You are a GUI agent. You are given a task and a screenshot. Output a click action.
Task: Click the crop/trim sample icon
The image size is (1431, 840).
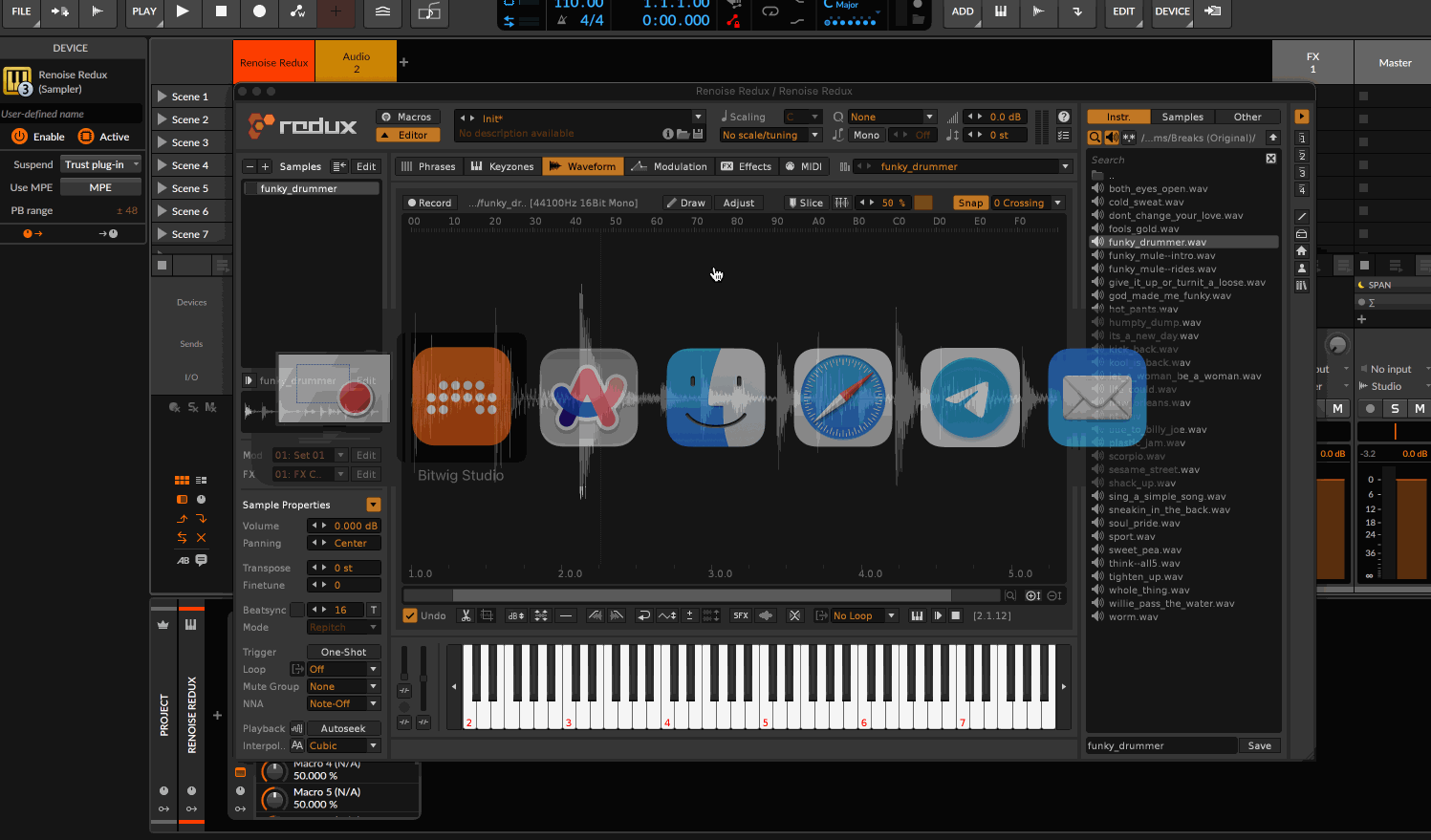[x=487, y=615]
